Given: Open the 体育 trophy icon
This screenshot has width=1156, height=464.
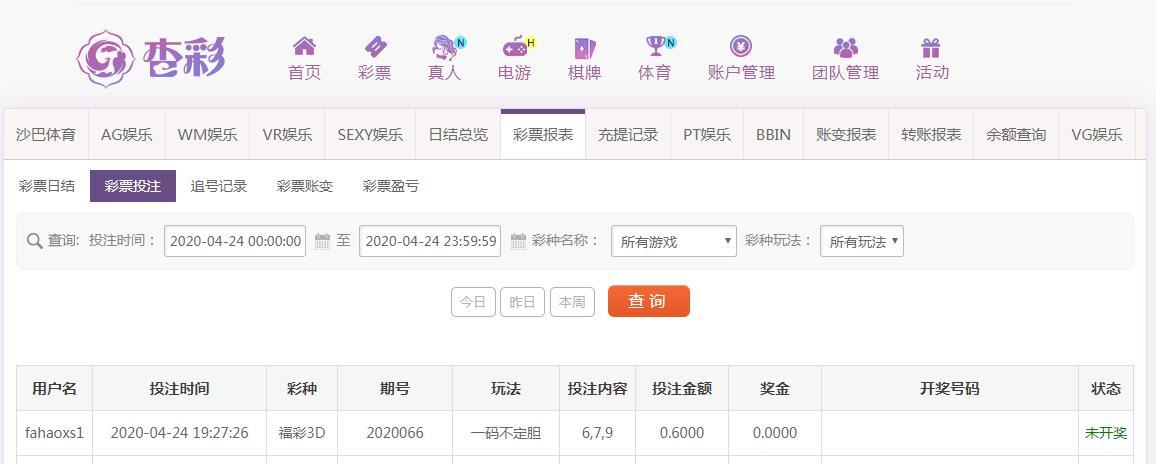Looking at the screenshot, I should (x=655, y=46).
